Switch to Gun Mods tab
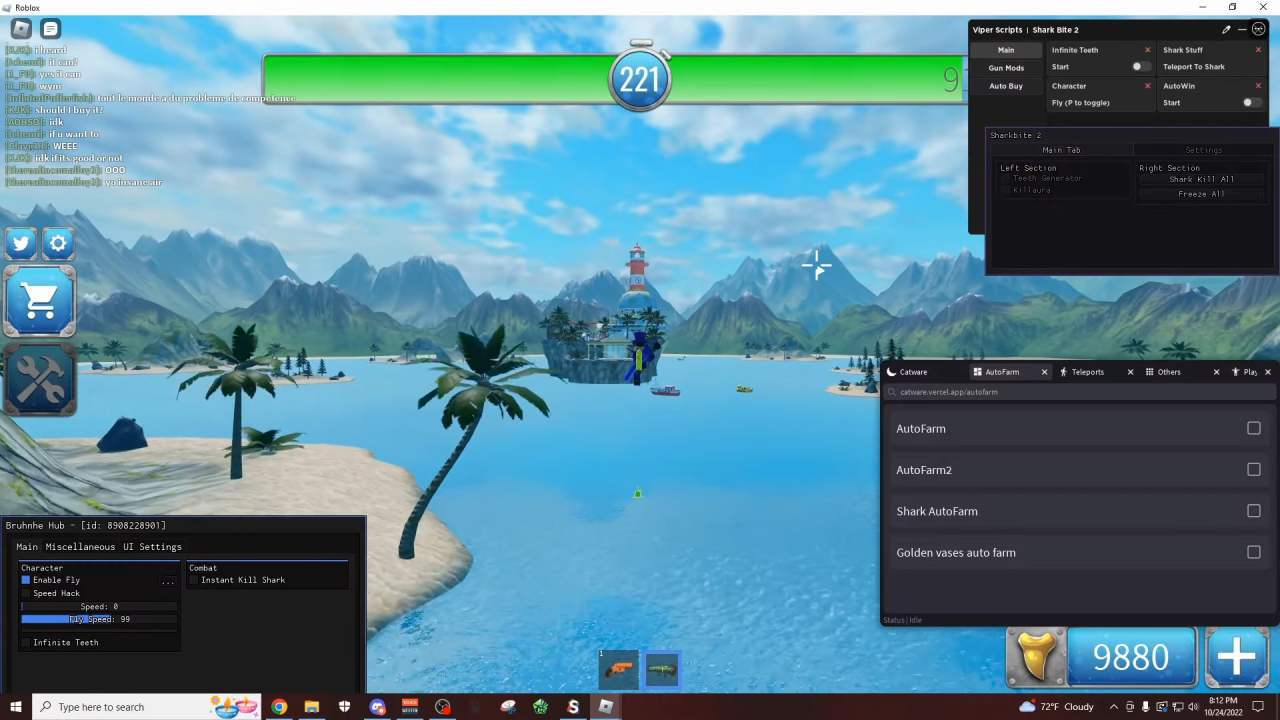Image resolution: width=1280 pixels, height=720 pixels. [1006, 68]
